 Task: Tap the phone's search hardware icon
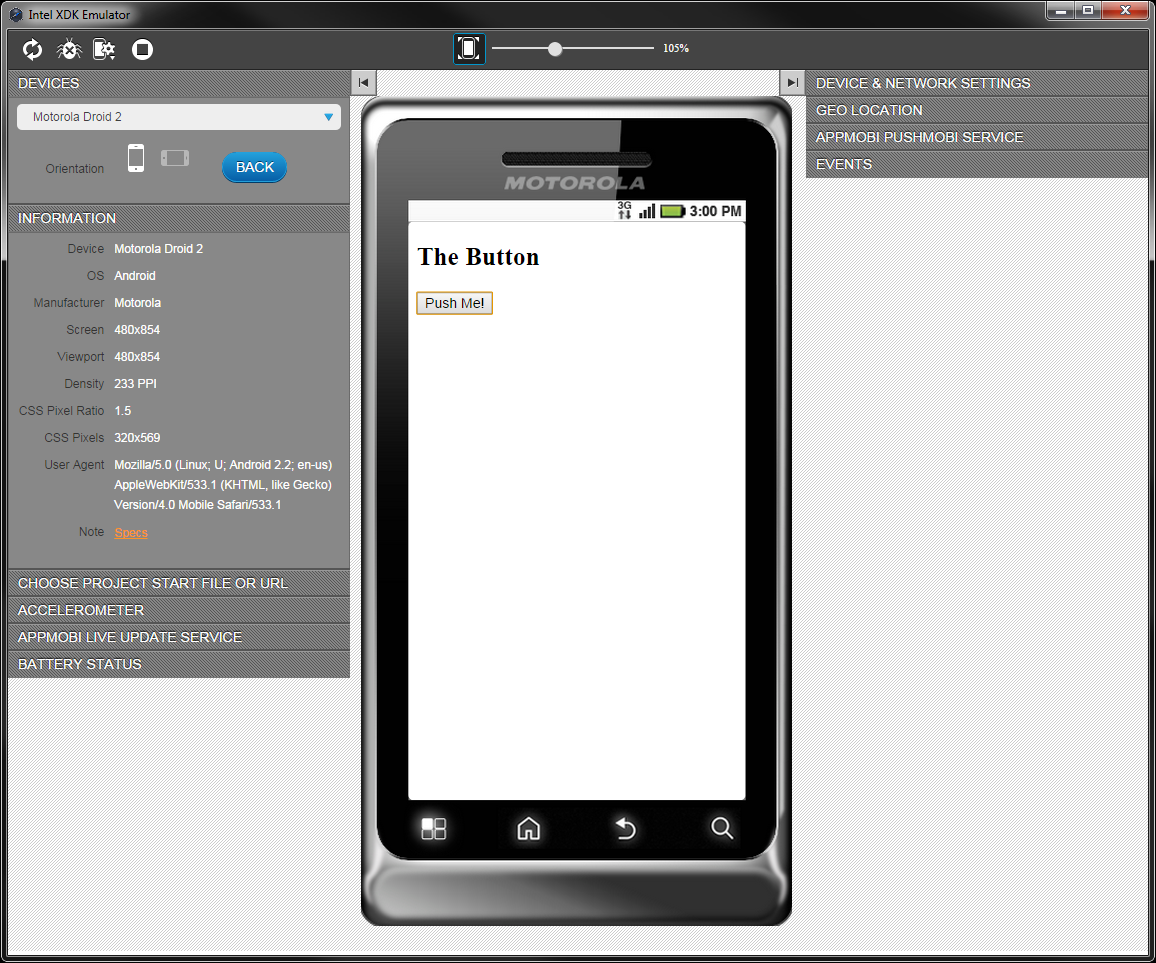click(x=722, y=828)
